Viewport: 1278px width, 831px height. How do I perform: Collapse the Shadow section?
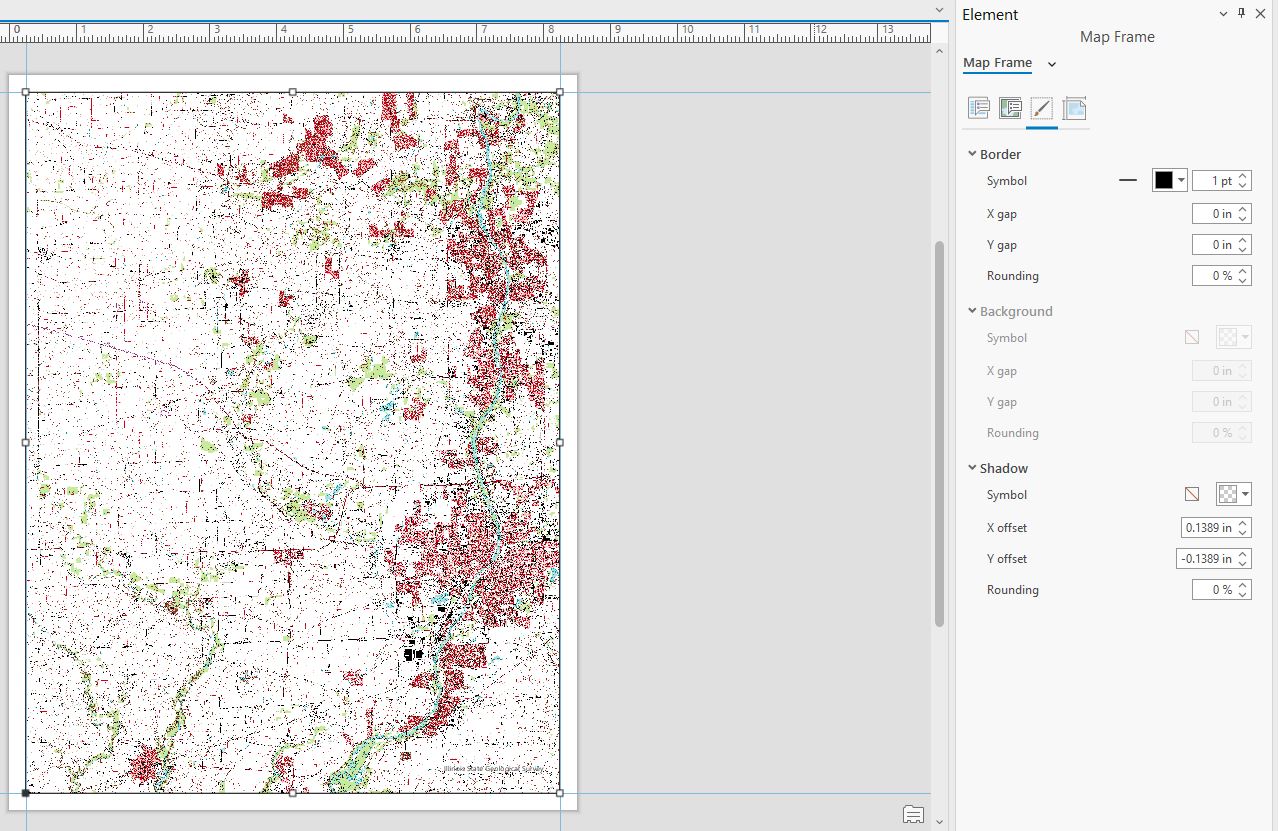(971, 467)
